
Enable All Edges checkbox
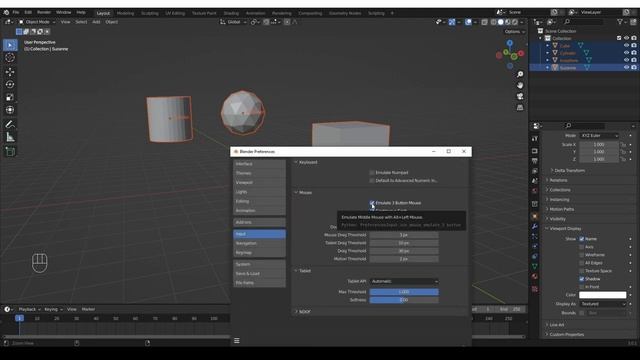pyautogui.click(x=582, y=263)
